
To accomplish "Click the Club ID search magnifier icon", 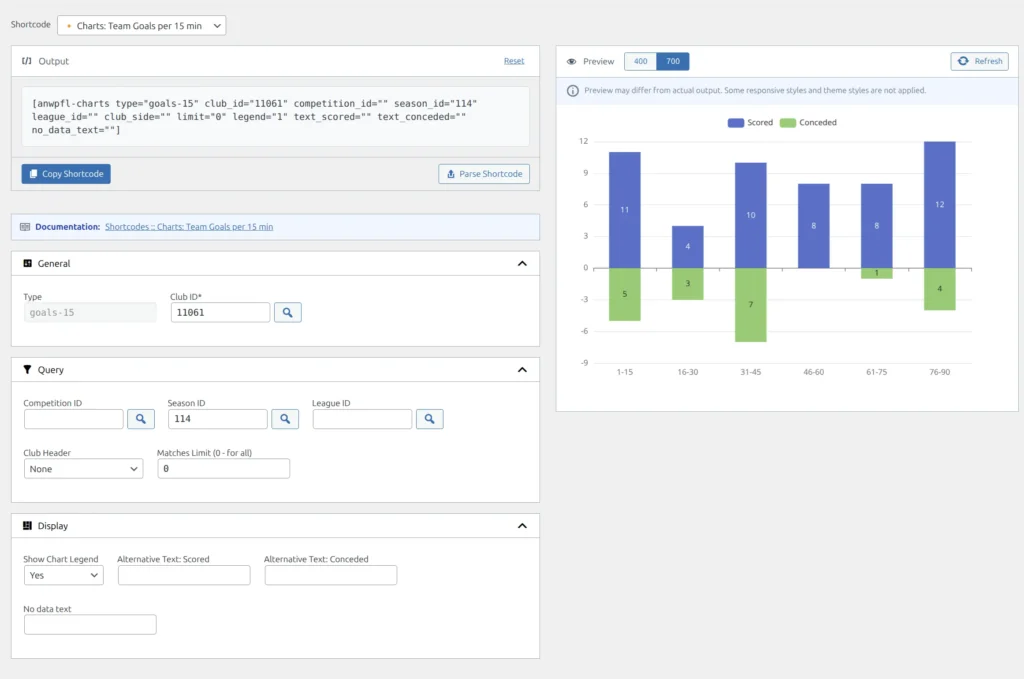I will [287, 312].
